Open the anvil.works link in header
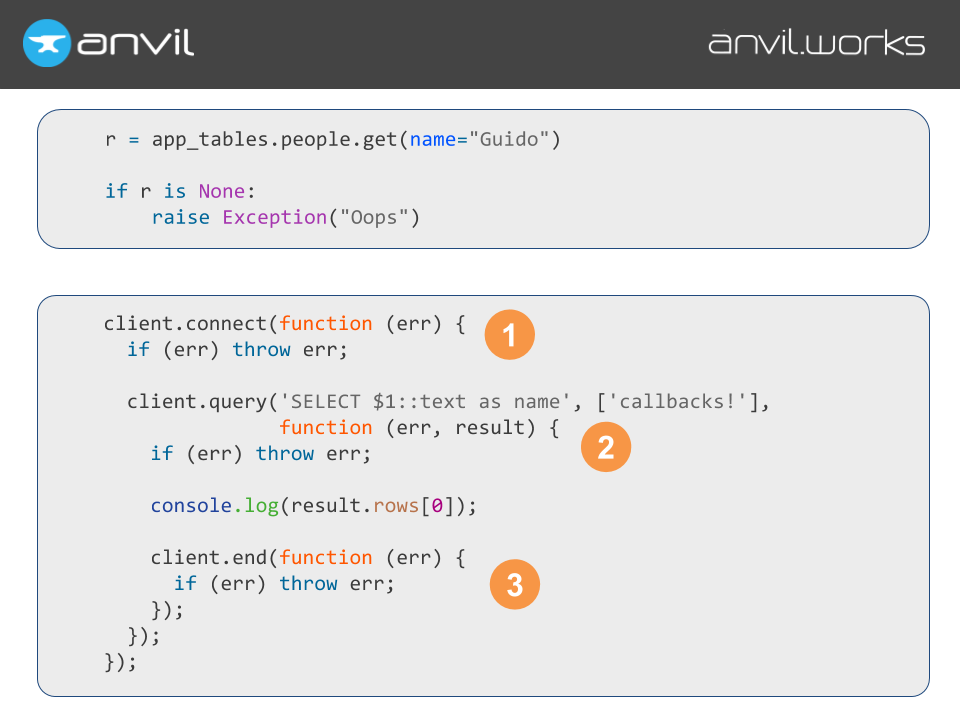The width and height of the screenshot is (960, 720). tap(816, 43)
